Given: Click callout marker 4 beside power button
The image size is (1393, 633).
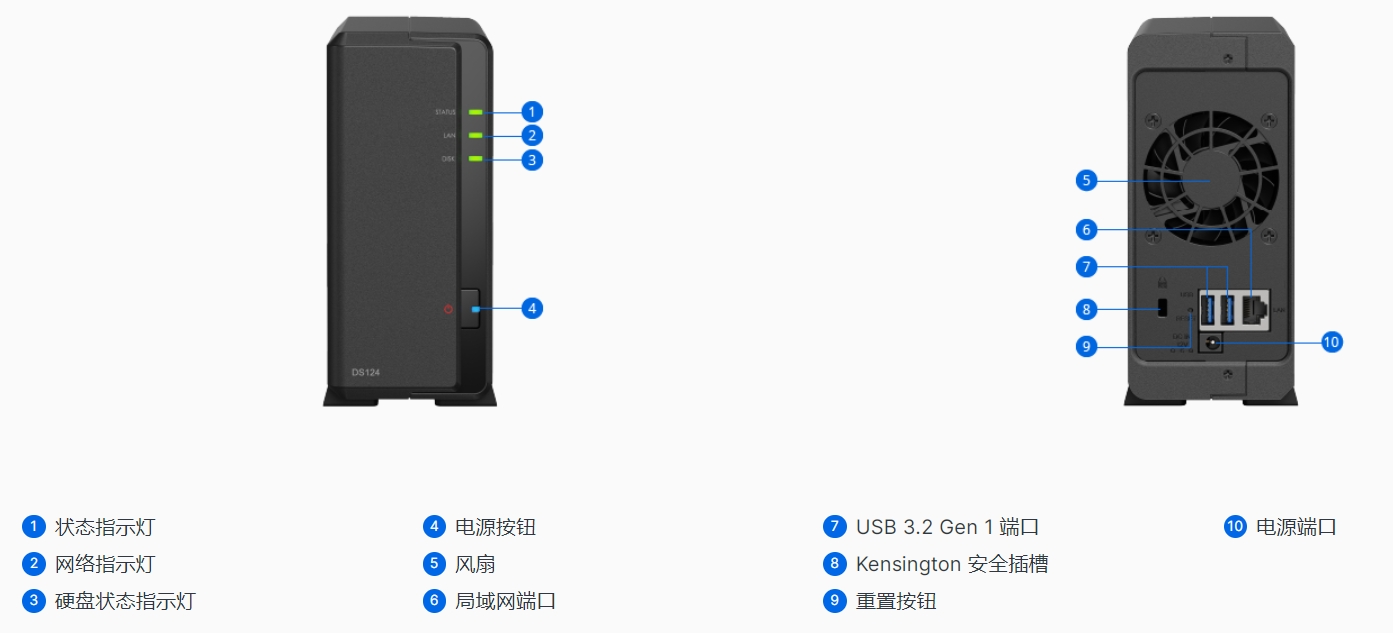Looking at the screenshot, I should [532, 308].
